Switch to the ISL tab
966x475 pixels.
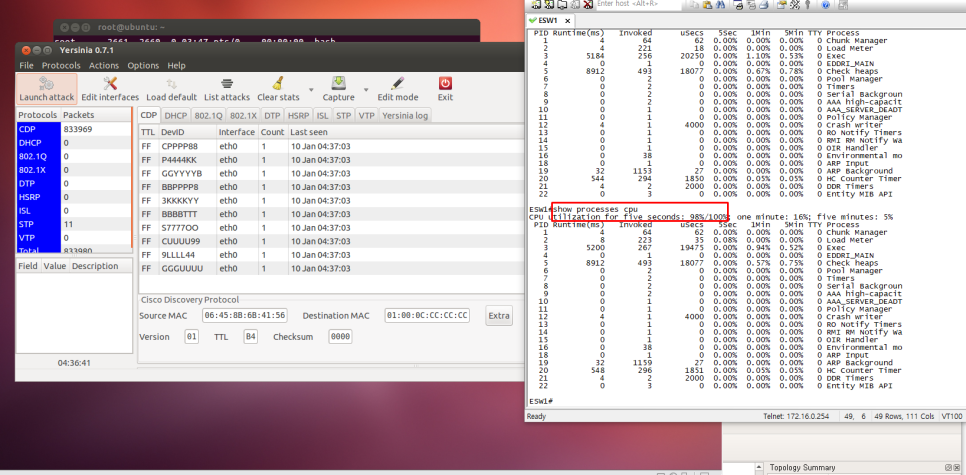pos(323,115)
